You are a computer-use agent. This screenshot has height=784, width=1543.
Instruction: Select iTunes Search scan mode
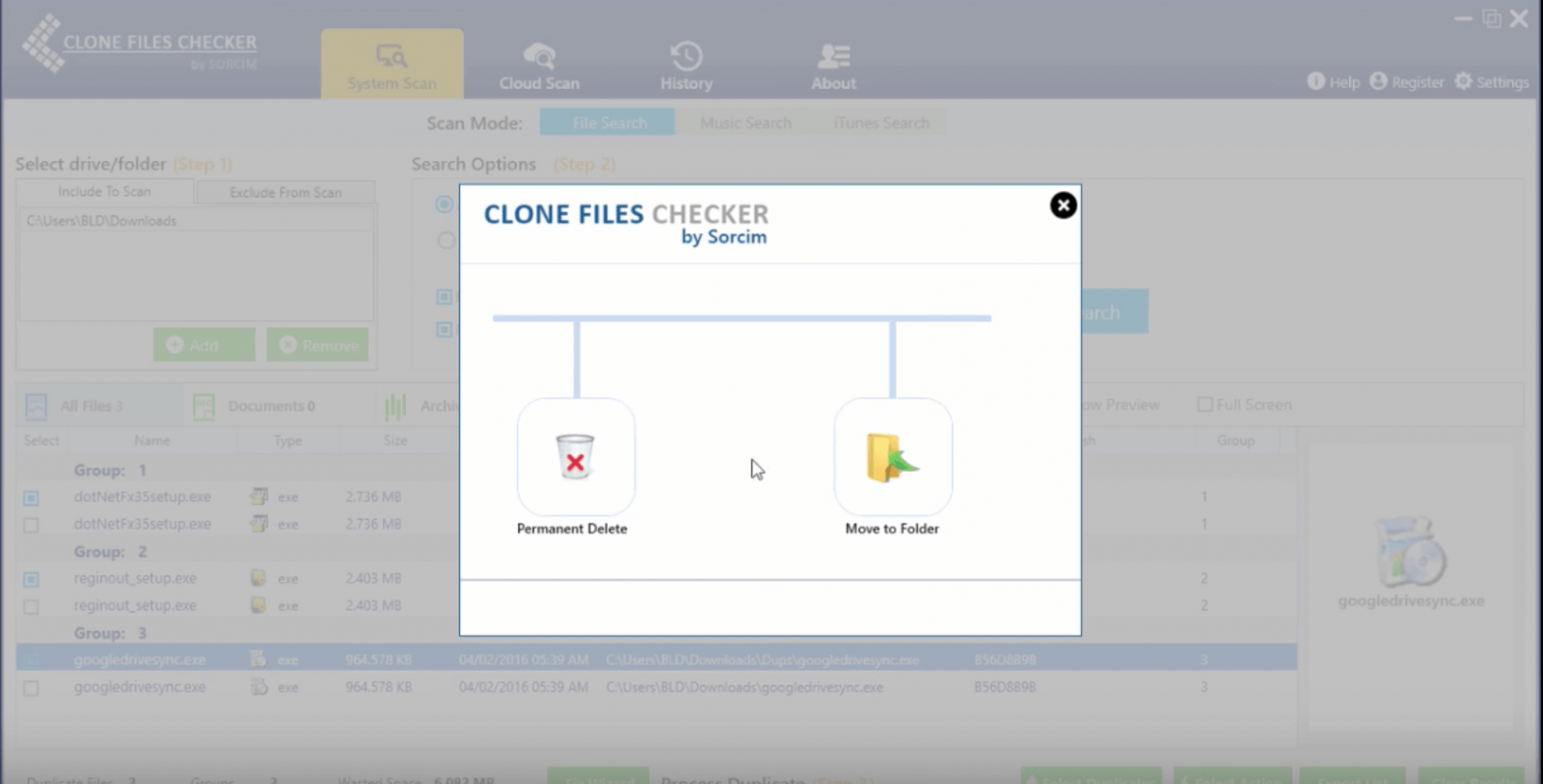pyautogui.click(x=880, y=122)
